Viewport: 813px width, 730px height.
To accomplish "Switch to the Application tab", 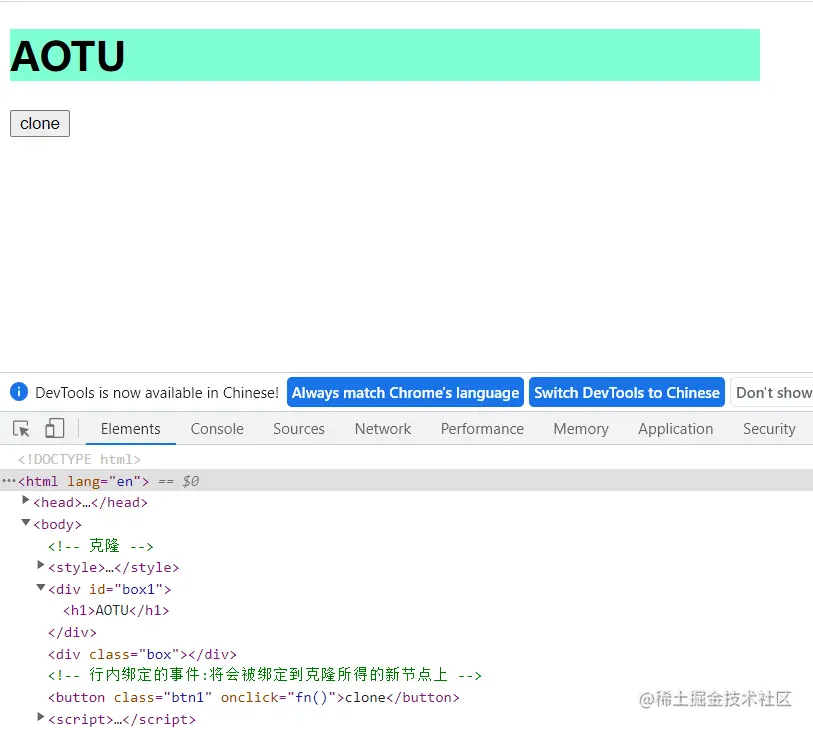I will click(x=676, y=429).
